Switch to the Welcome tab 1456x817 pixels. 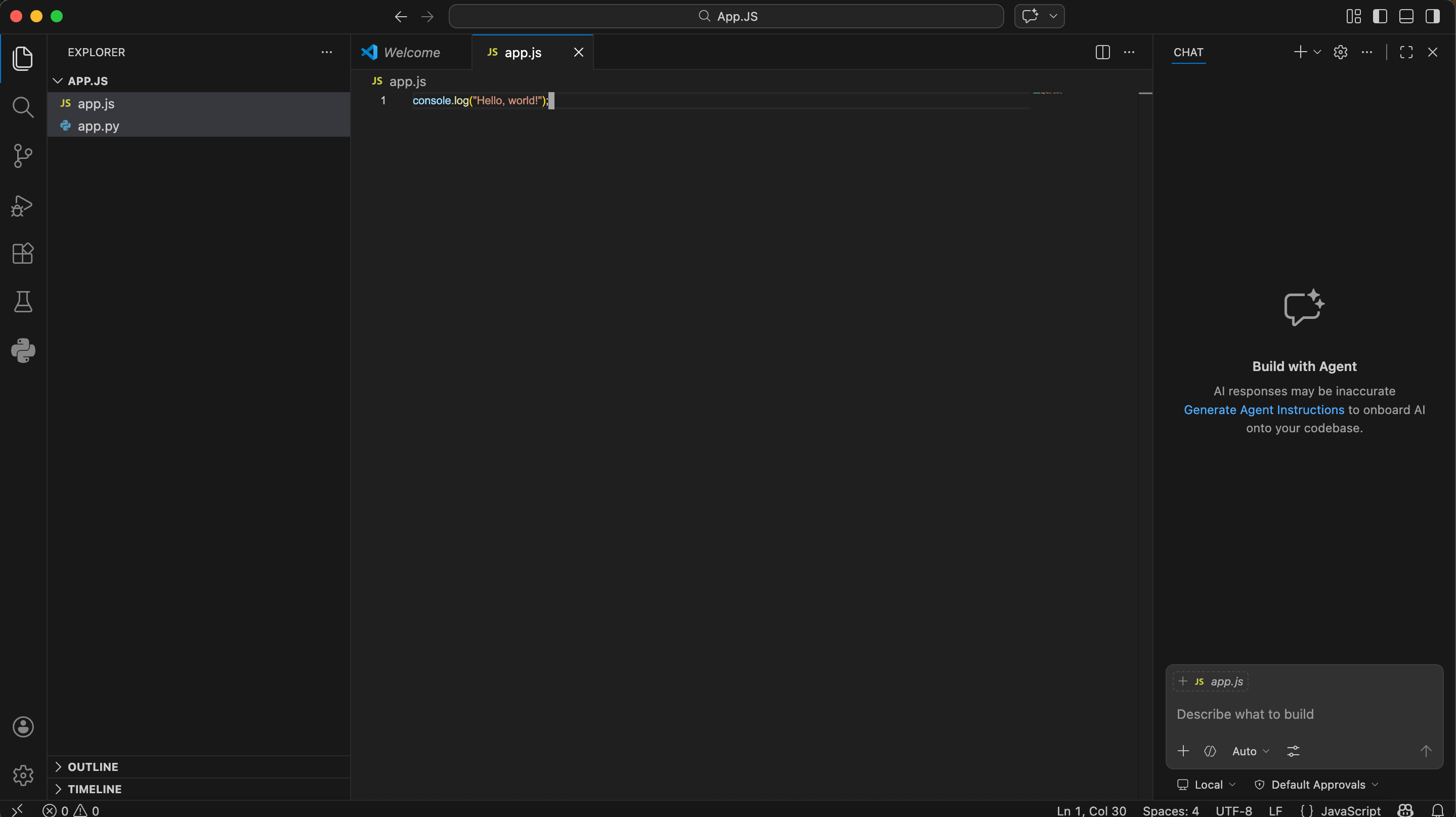(411, 52)
